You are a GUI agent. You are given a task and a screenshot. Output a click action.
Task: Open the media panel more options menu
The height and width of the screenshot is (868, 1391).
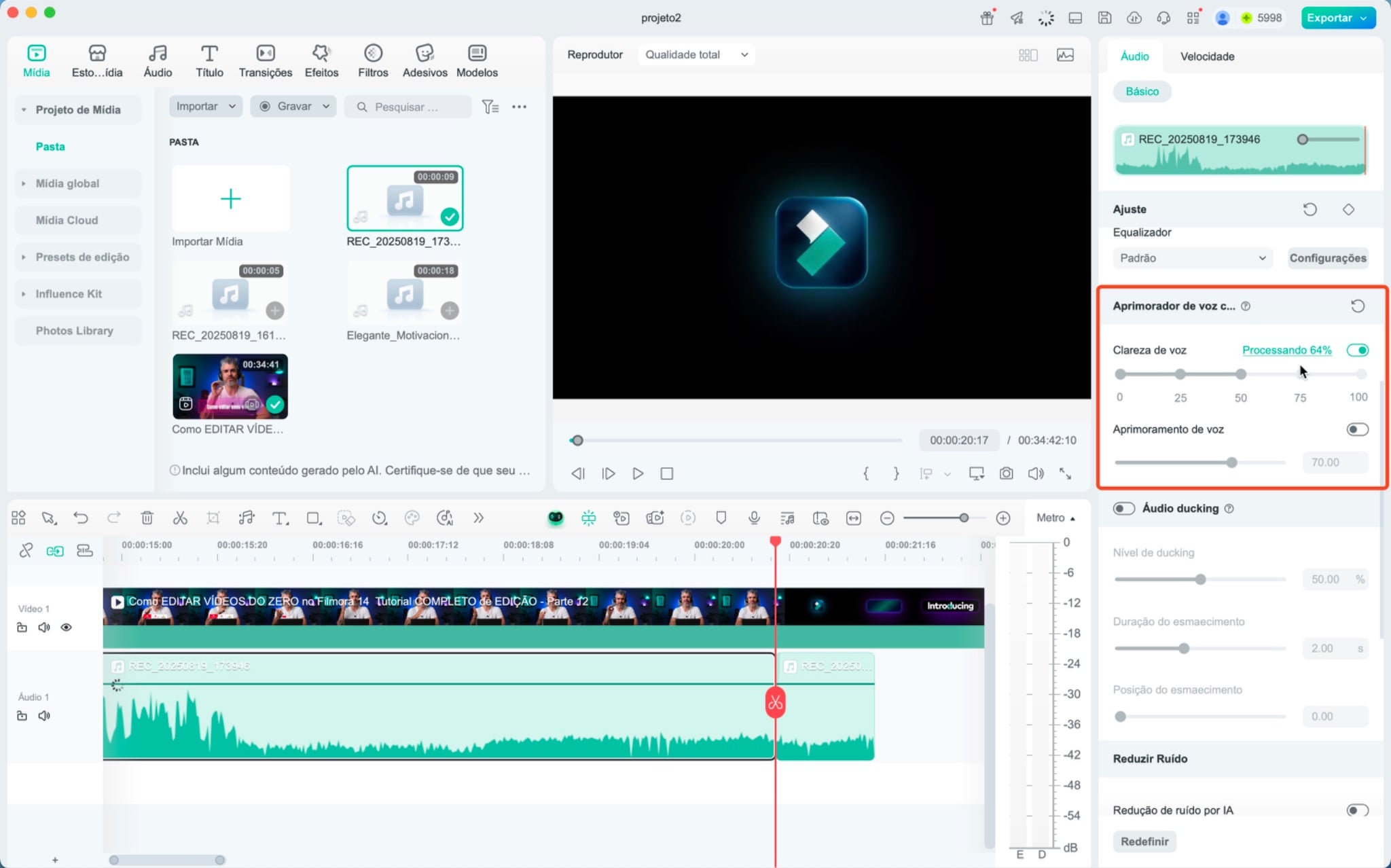pos(519,107)
